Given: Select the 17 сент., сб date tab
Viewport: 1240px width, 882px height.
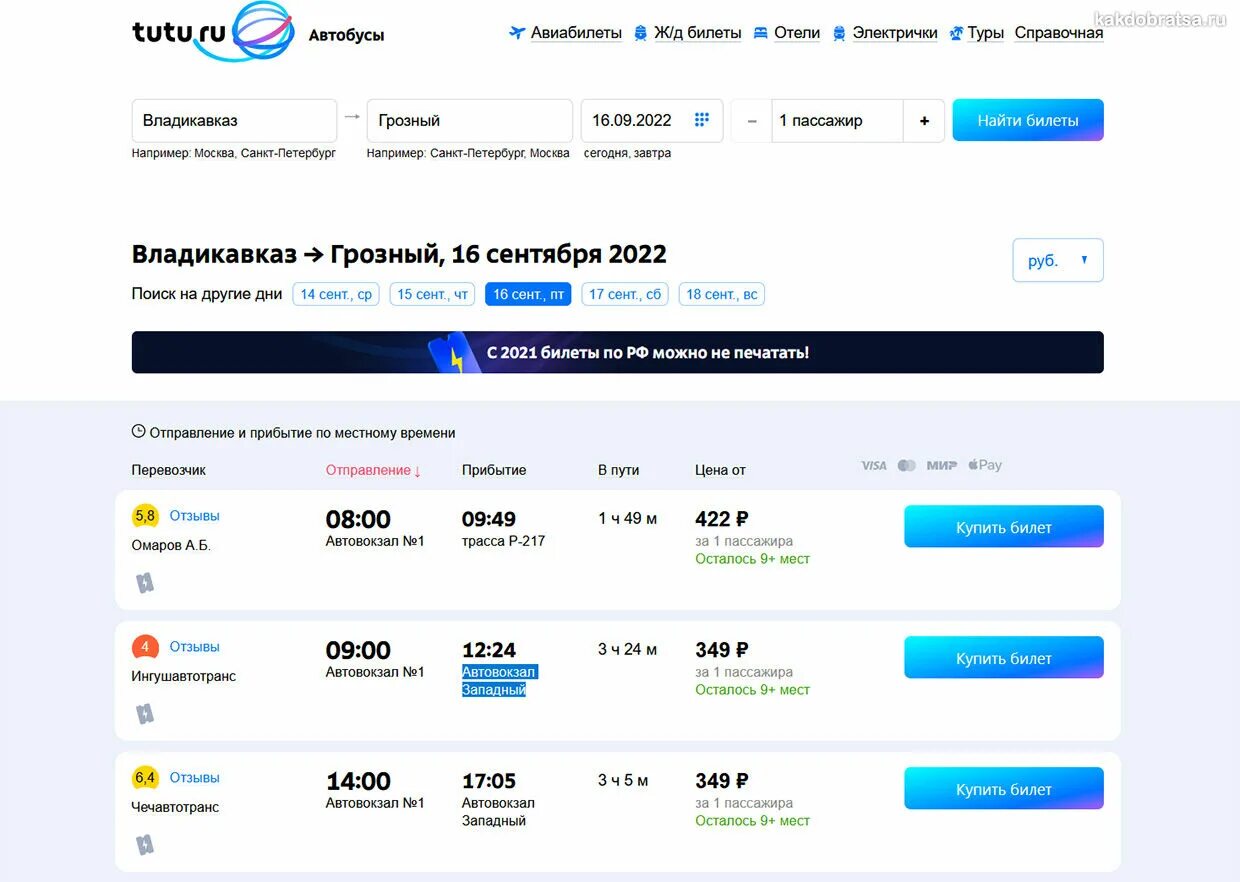Looking at the screenshot, I should tap(625, 294).
